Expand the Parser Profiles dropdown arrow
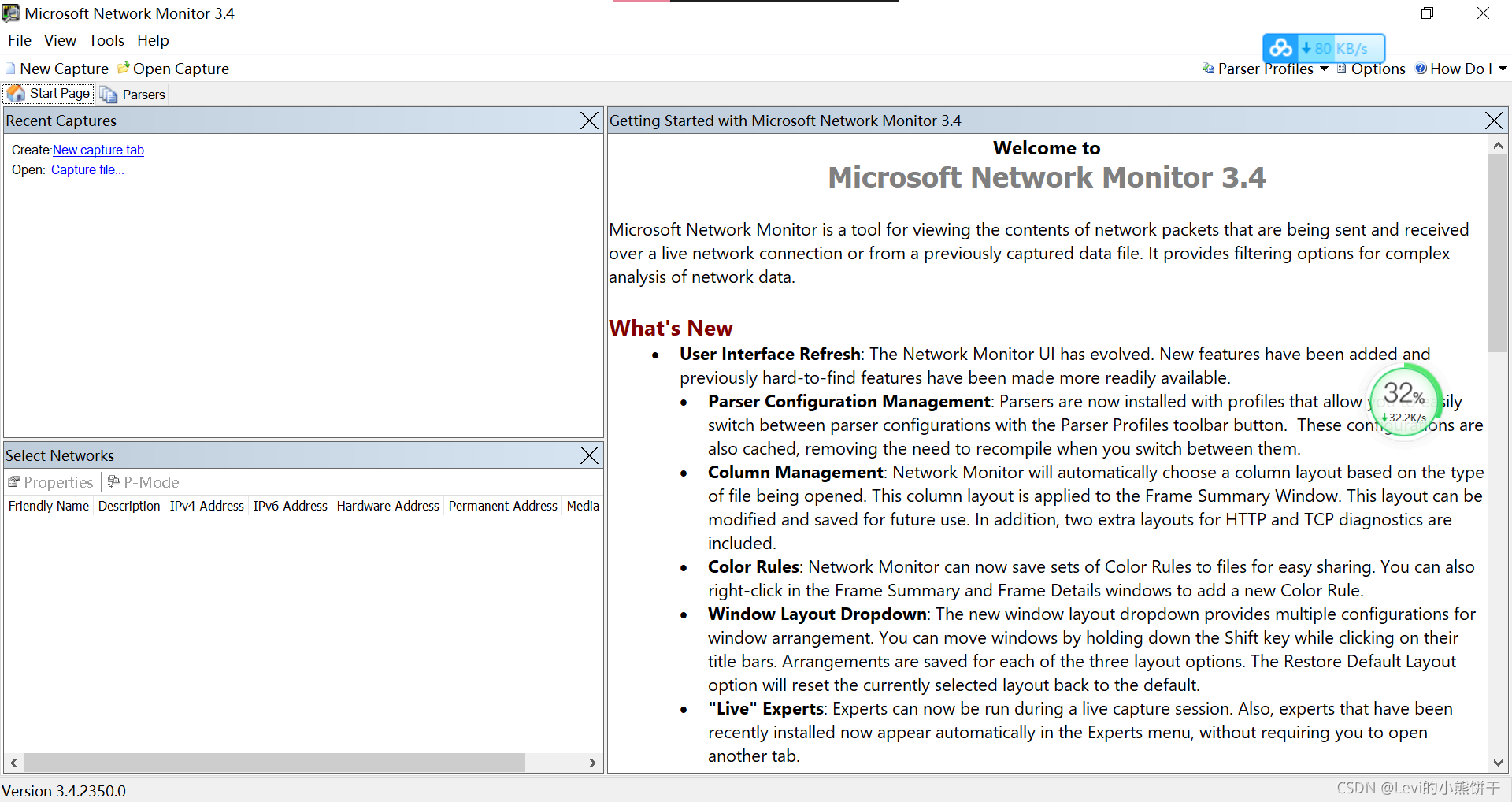 (1324, 69)
